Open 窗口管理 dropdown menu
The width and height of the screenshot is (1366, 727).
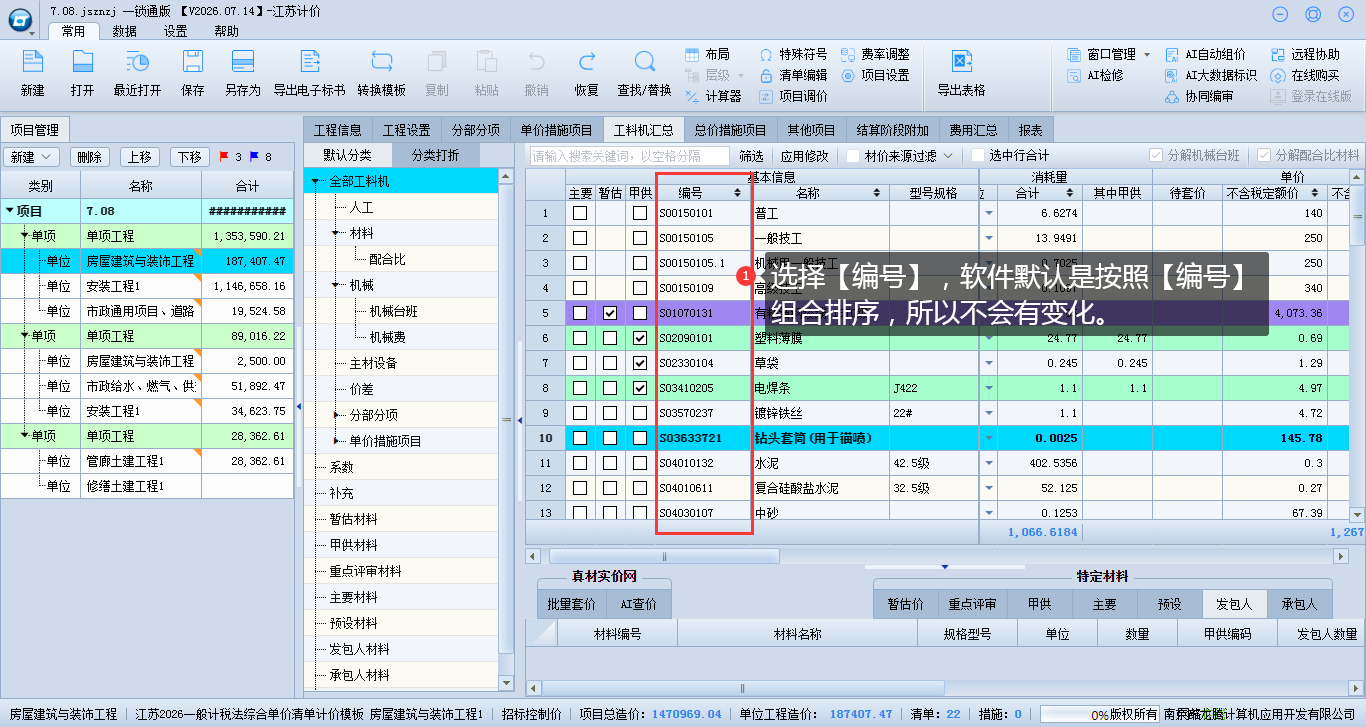(x=1109, y=54)
